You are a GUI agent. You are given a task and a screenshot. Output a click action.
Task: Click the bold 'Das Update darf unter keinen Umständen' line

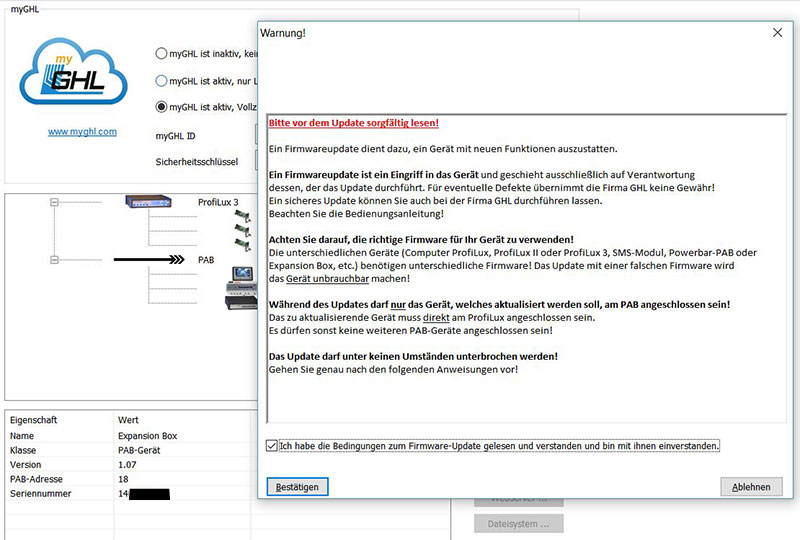(413, 356)
